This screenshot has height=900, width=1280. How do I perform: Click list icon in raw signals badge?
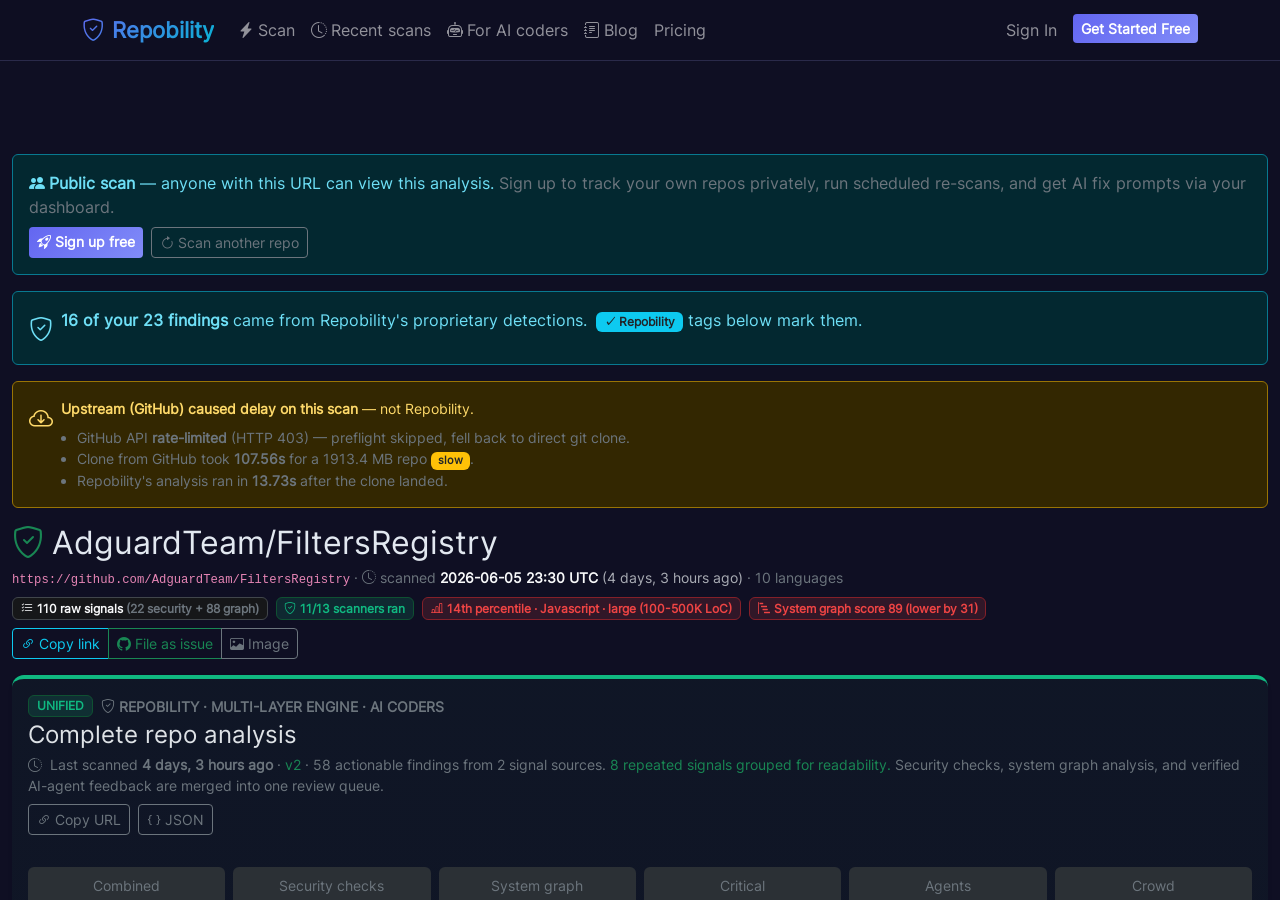point(27,608)
